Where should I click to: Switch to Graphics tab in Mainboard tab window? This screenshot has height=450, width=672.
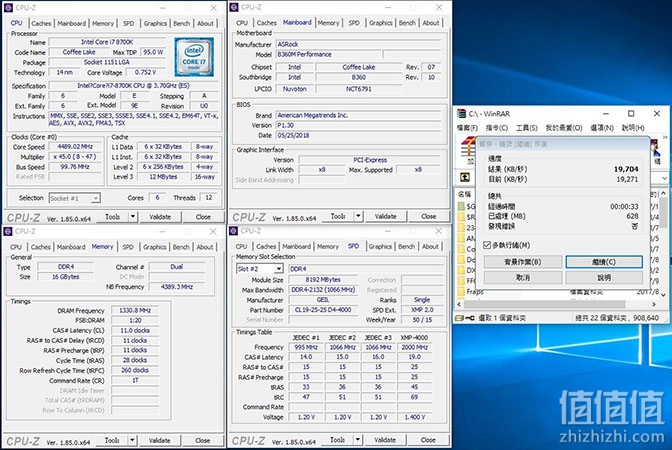[x=381, y=23]
